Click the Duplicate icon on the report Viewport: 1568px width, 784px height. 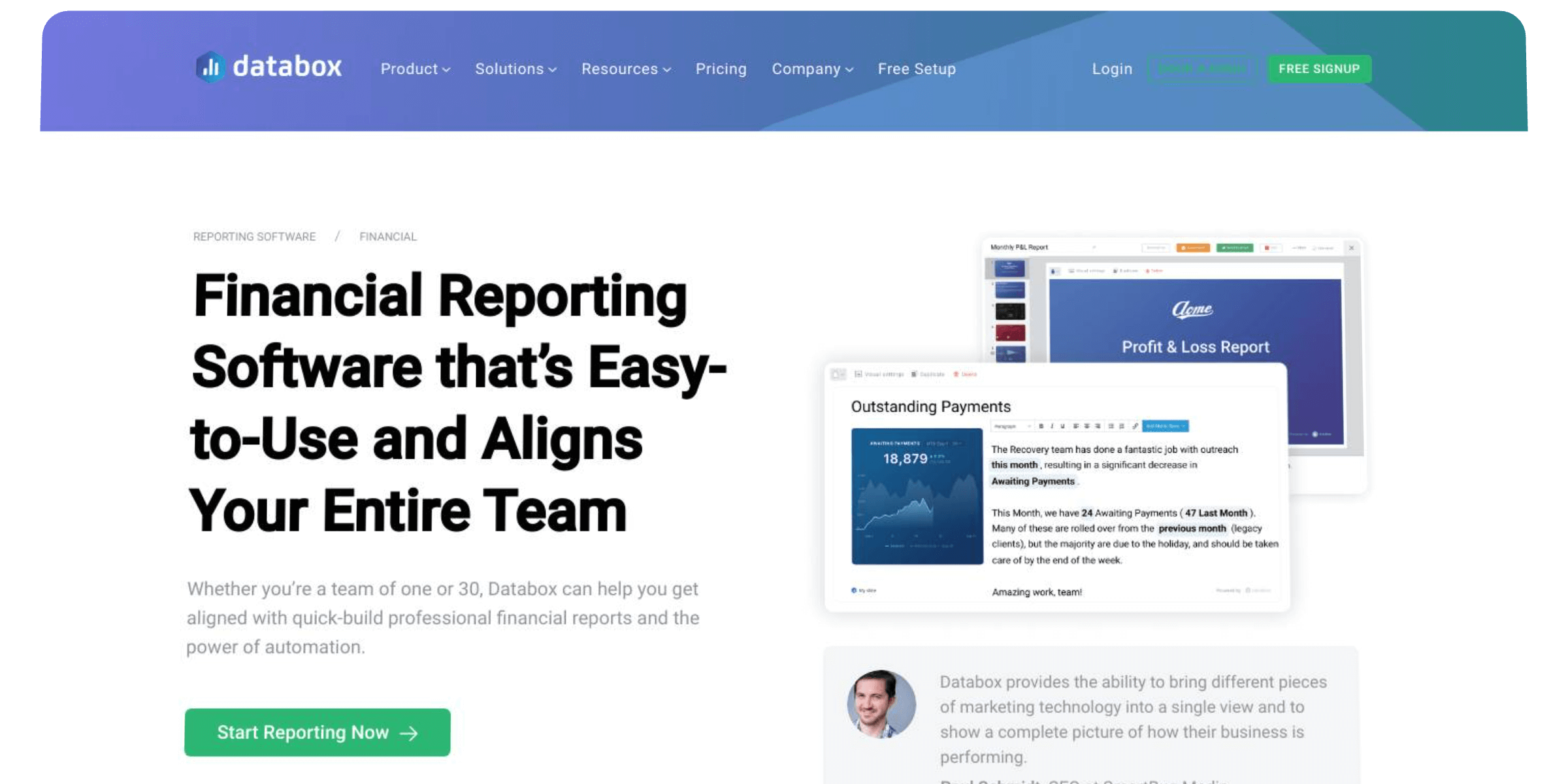click(x=928, y=374)
